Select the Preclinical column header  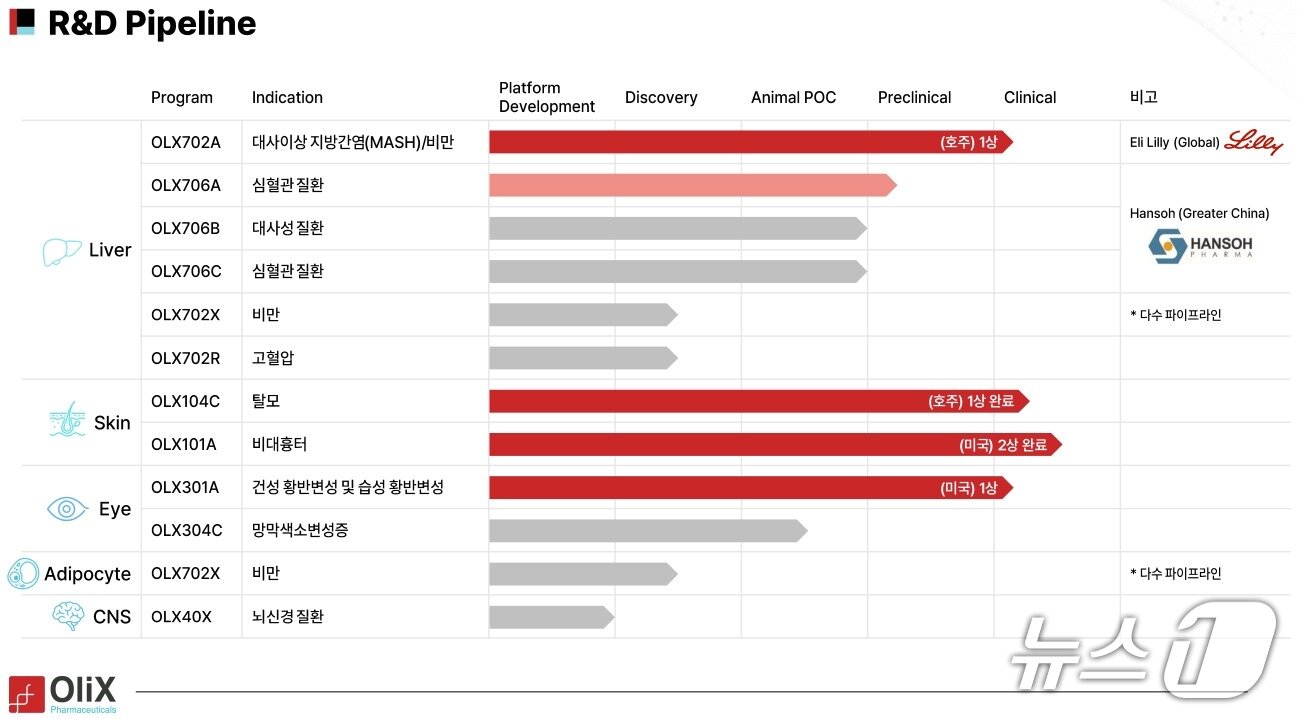coord(914,98)
